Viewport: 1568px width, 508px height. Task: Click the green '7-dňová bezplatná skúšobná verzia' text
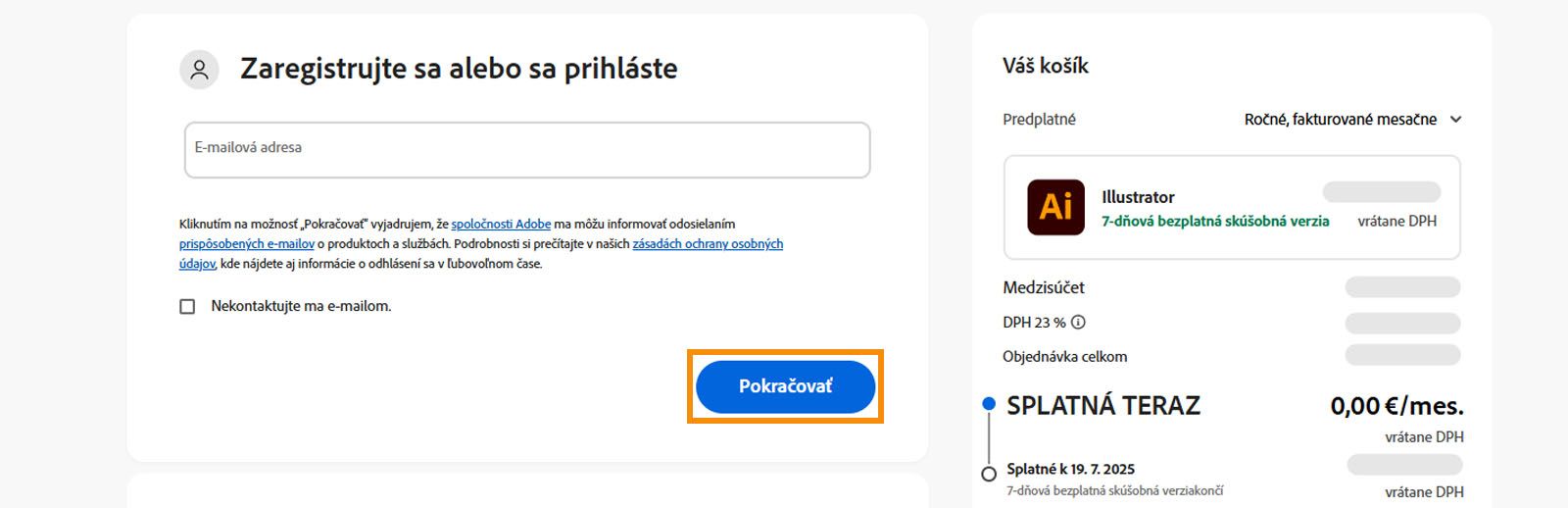(x=1215, y=222)
